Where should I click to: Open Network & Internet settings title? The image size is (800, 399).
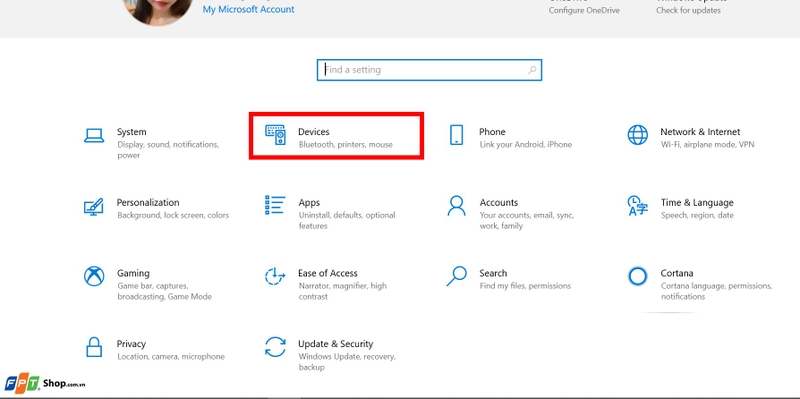click(700, 132)
